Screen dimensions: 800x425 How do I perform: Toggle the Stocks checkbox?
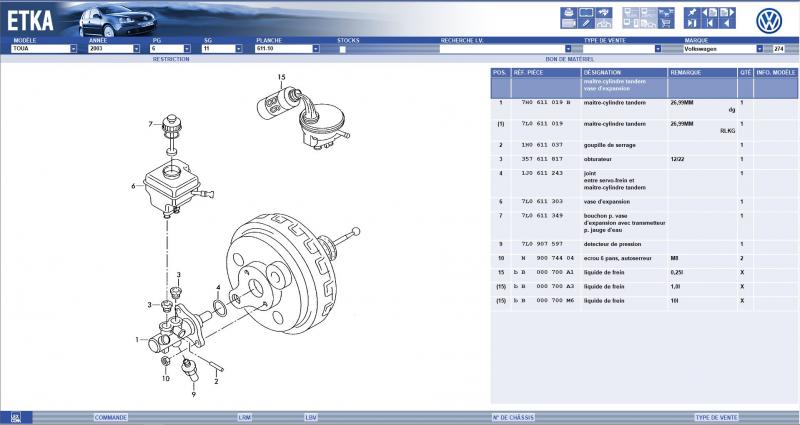343,48
